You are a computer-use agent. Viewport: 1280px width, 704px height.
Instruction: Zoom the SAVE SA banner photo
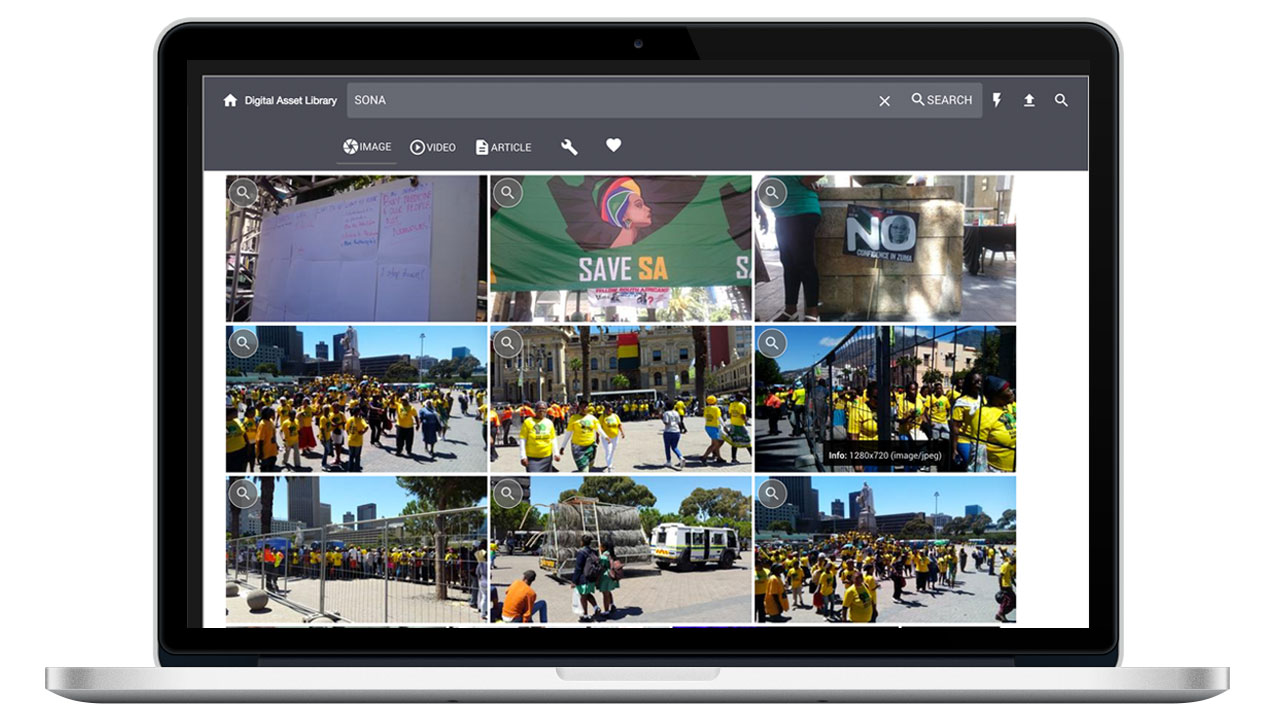(508, 192)
